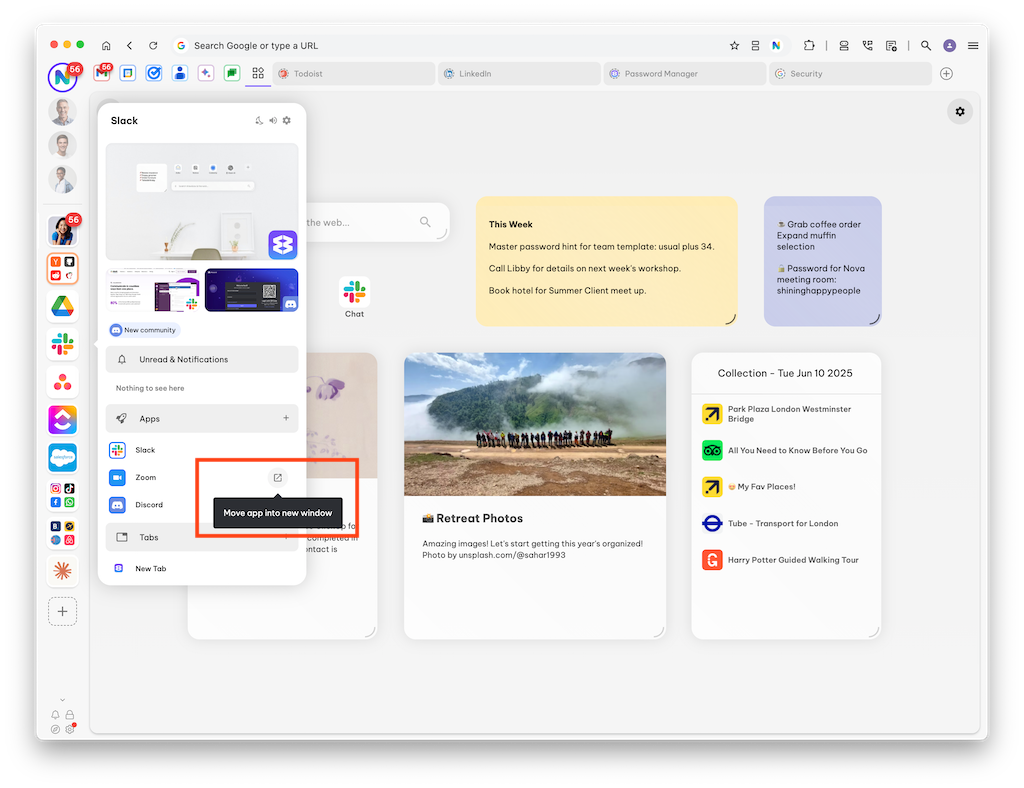The image size is (1024, 788).
Task: Open Asana app in the sidebar
Action: tap(63, 382)
